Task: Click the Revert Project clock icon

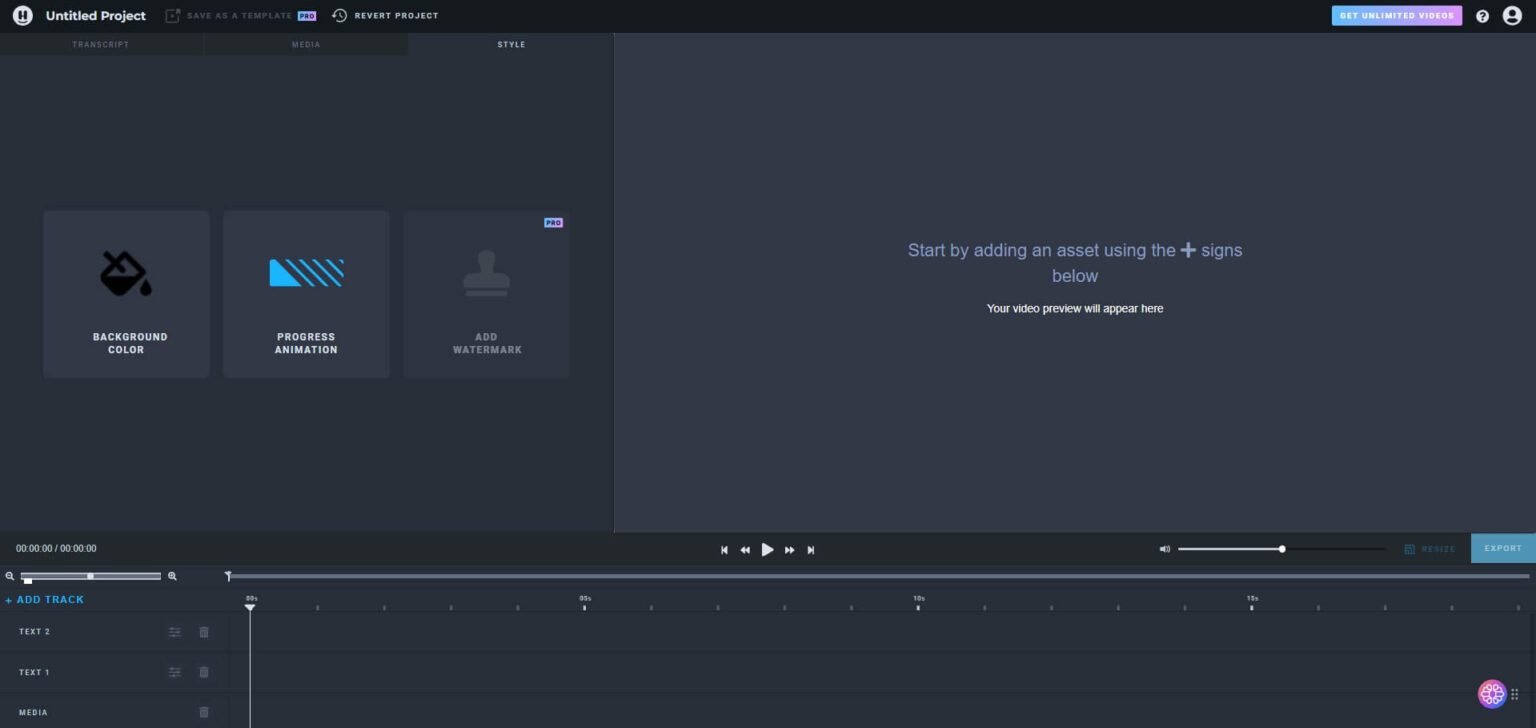Action: pos(340,16)
